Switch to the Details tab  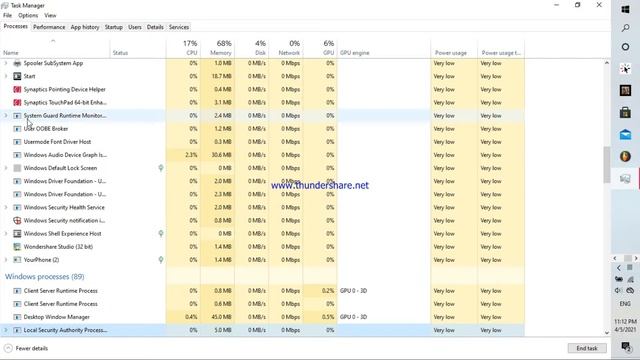(155, 27)
